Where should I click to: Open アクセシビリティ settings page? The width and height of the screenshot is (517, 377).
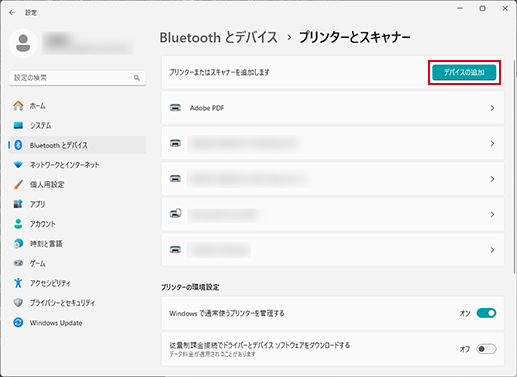[x=77, y=283]
